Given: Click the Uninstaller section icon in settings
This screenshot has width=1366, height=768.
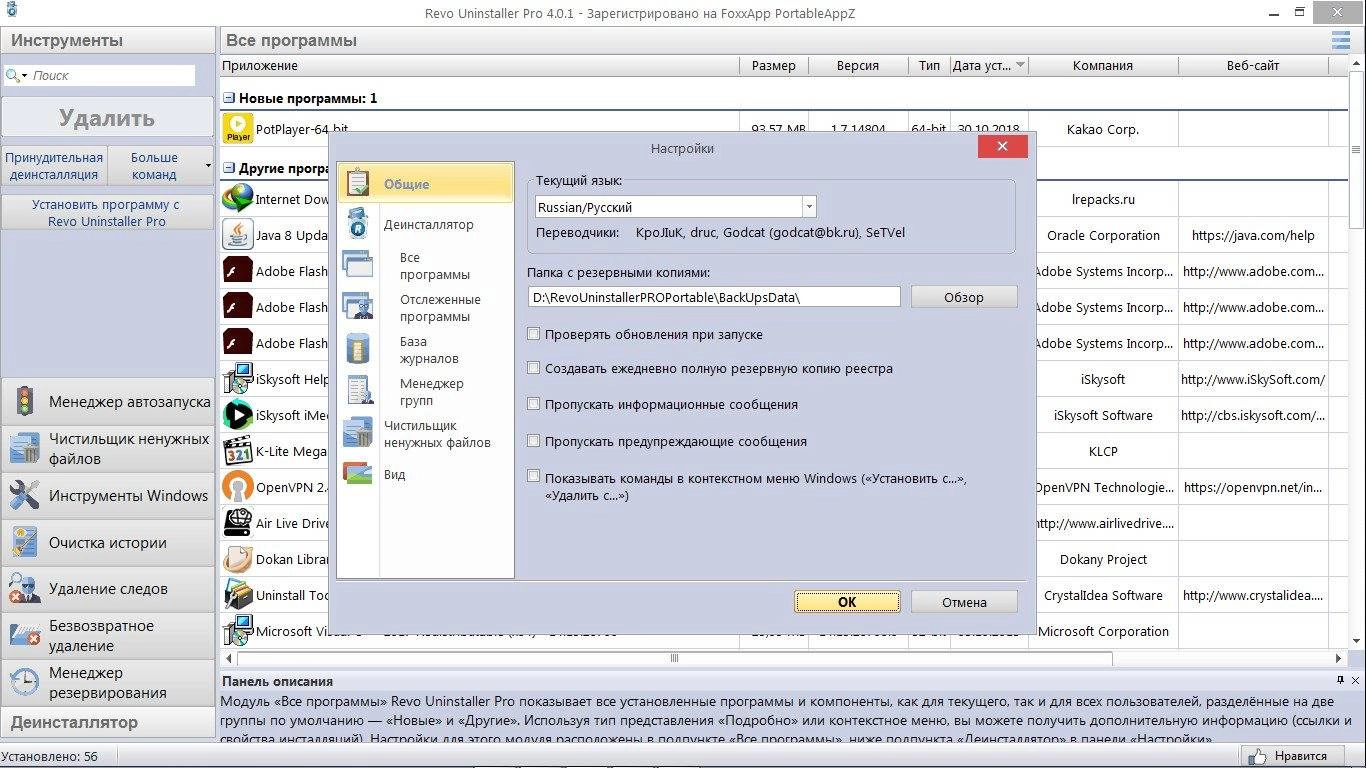Looking at the screenshot, I should tap(357, 224).
